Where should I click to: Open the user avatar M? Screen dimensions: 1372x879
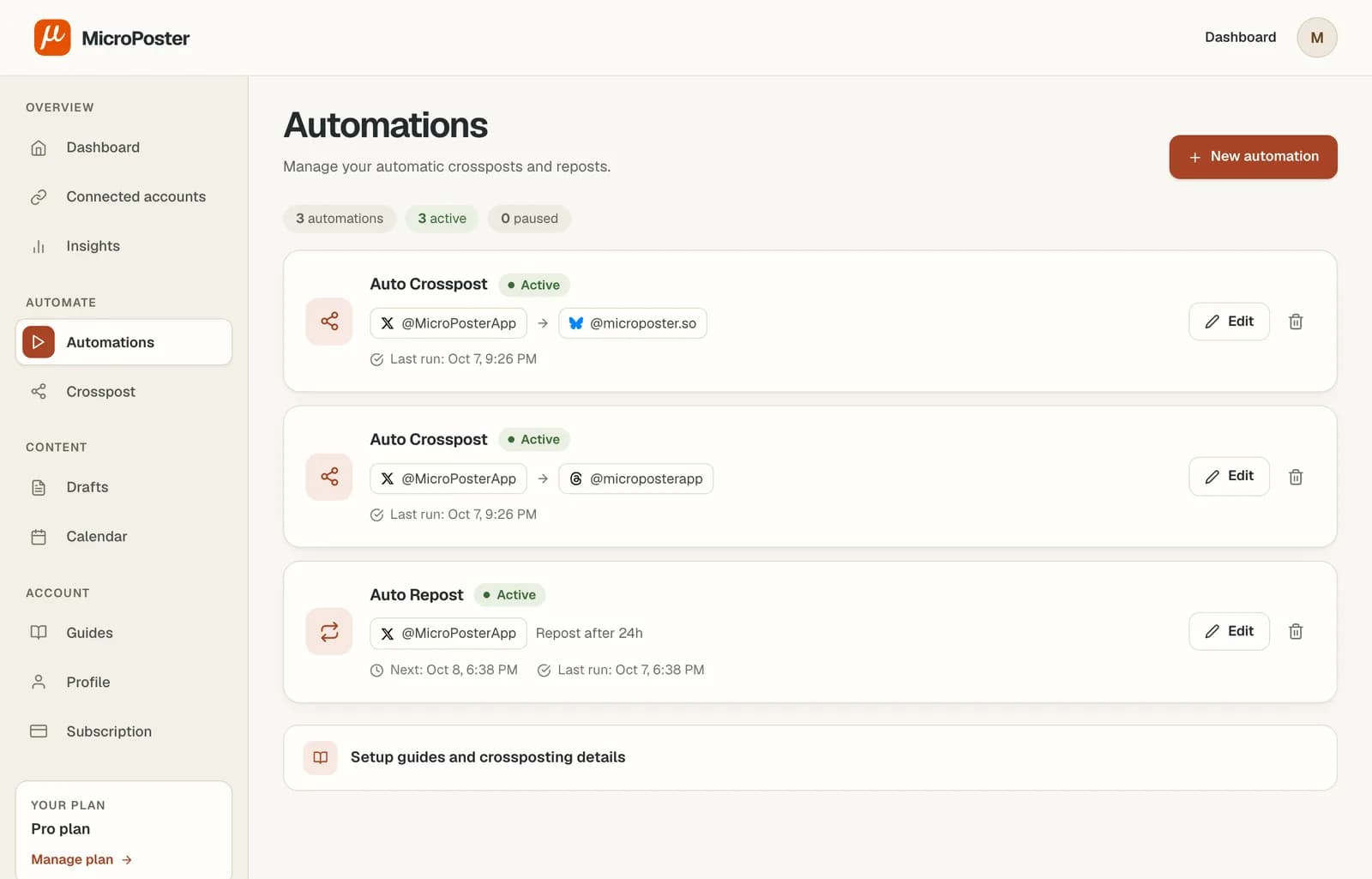pyautogui.click(x=1316, y=37)
